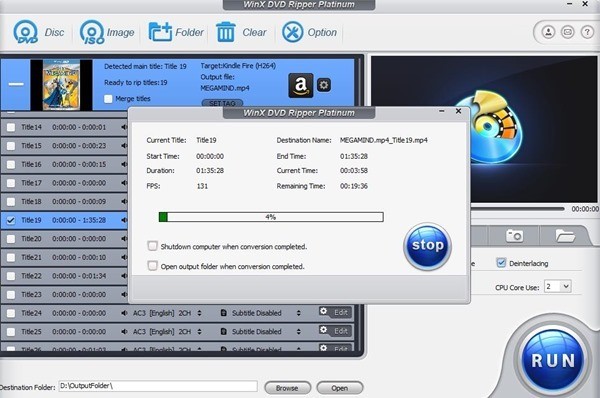
Task: Open help question mark icon
Action: (x=587, y=32)
